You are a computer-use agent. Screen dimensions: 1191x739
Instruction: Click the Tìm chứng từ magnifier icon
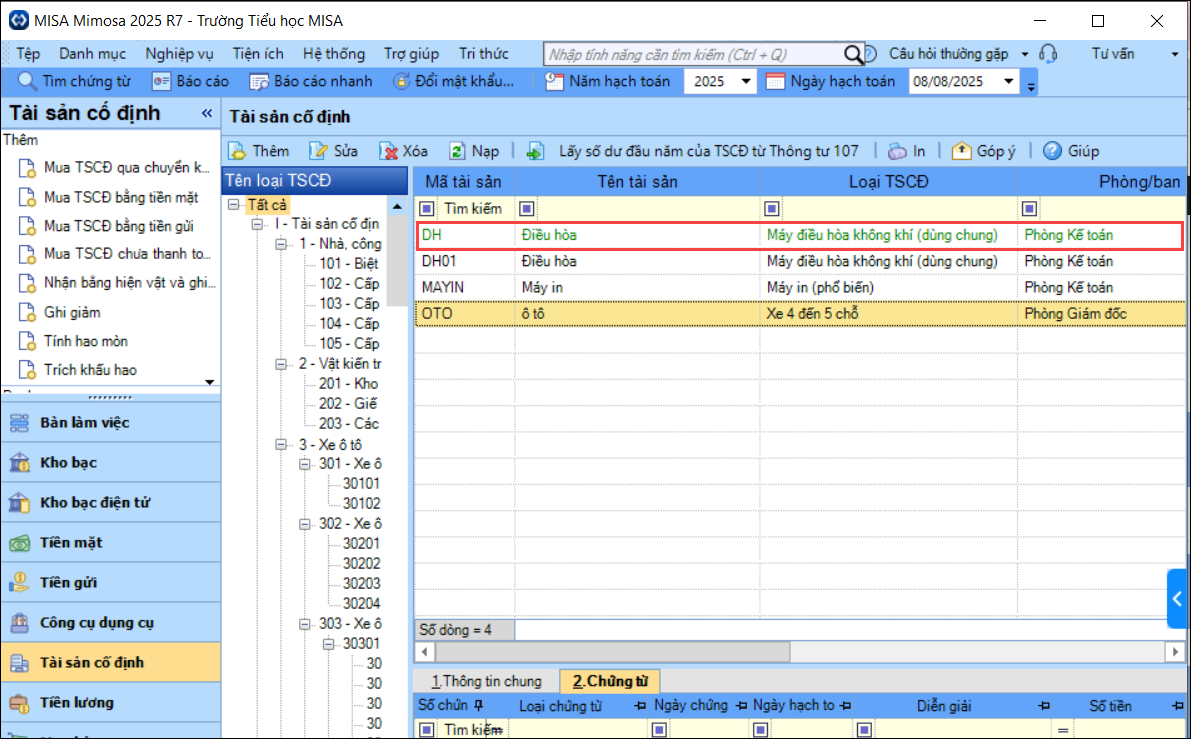tap(27, 81)
